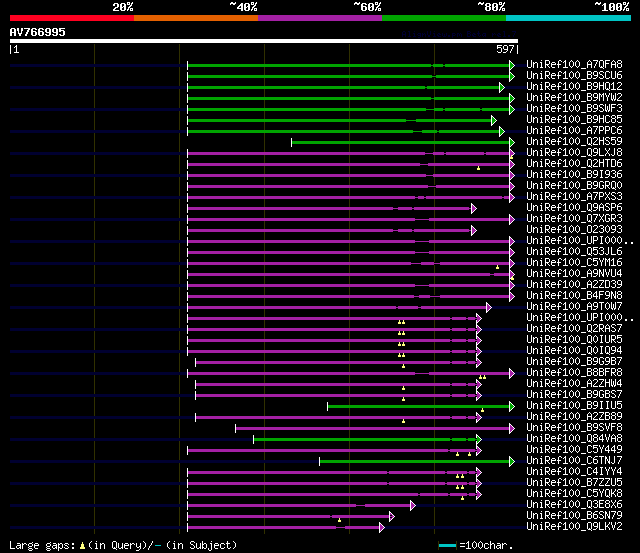This screenshot has height=553, width=640.
Task: Select the UniRef100_B9IIU5 label
Action: pos(574,406)
